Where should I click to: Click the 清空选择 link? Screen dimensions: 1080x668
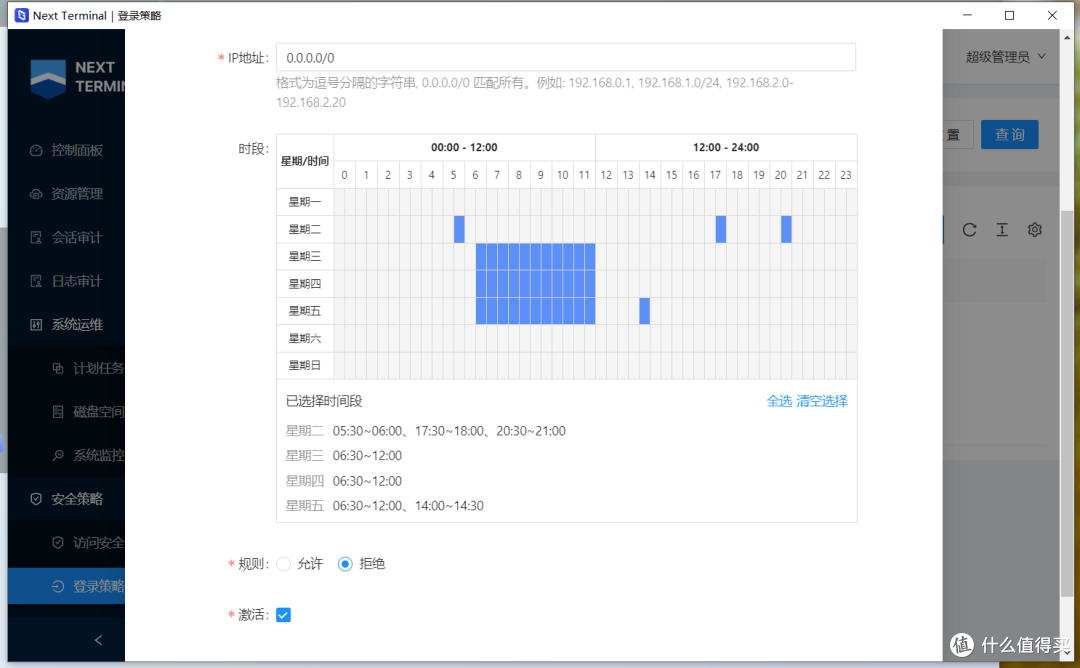pyautogui.click(x=822, y=401)
